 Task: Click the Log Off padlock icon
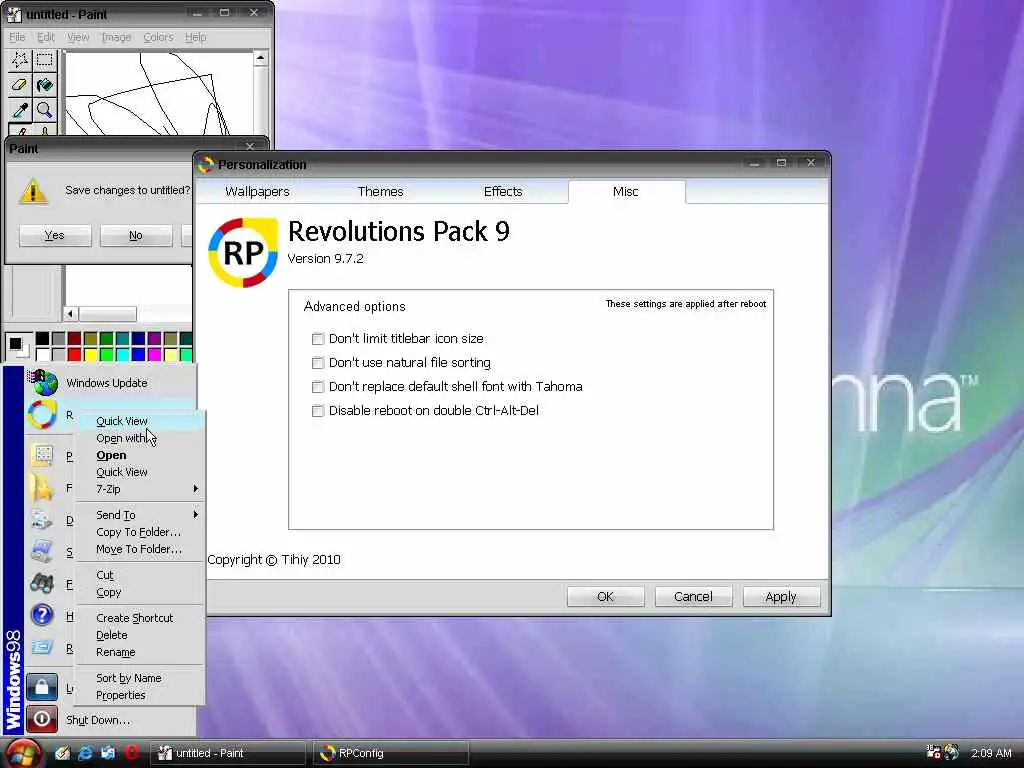(42, 688)
